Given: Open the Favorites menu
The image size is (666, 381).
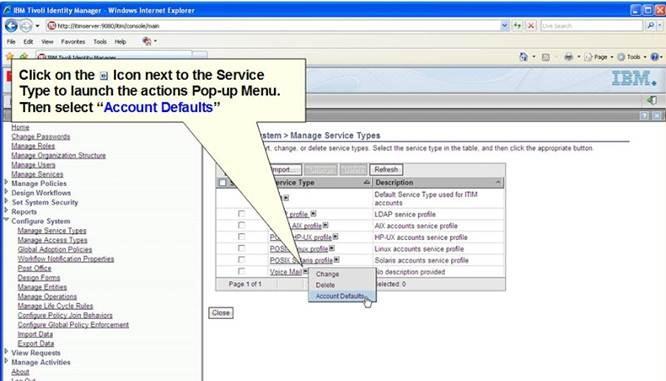Looking at the screenshot, I should point(73,42).
